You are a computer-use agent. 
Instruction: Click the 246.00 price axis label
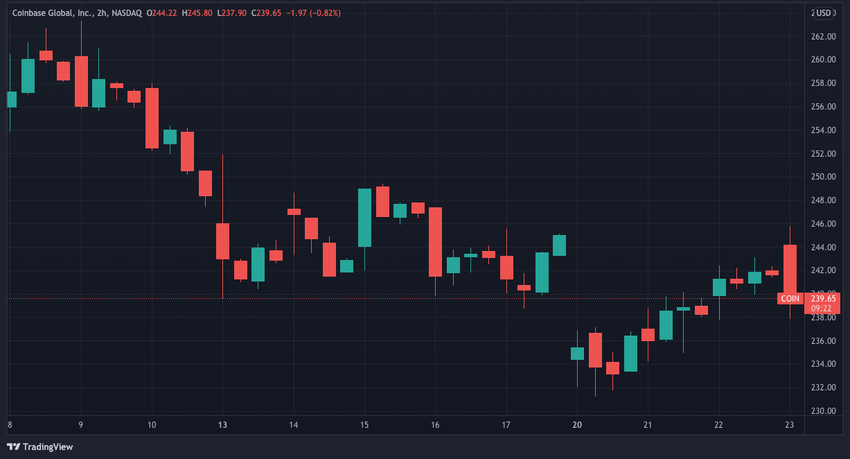pyautogui.click(x=823, y=224)
